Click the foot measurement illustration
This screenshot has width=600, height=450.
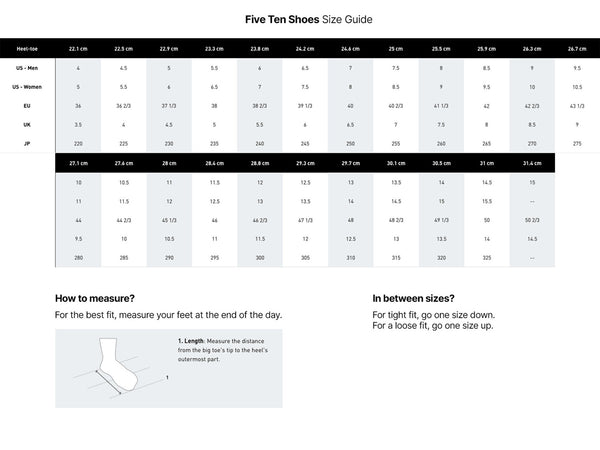tap(112, 372)
